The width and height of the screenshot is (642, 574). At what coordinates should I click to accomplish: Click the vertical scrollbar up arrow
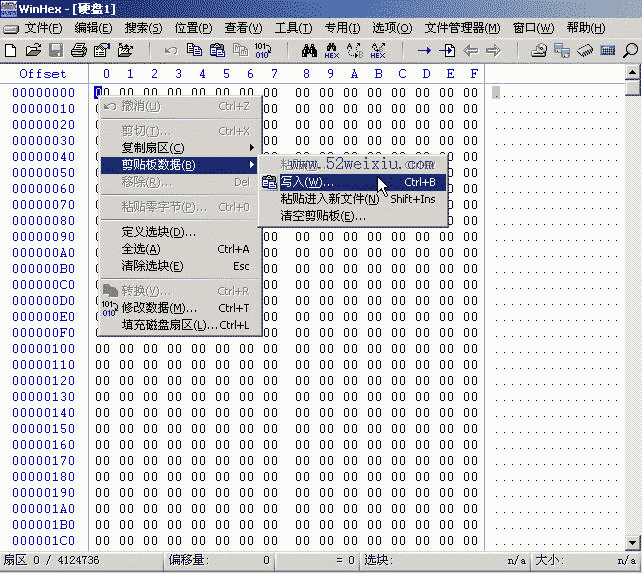pos(633,72)
